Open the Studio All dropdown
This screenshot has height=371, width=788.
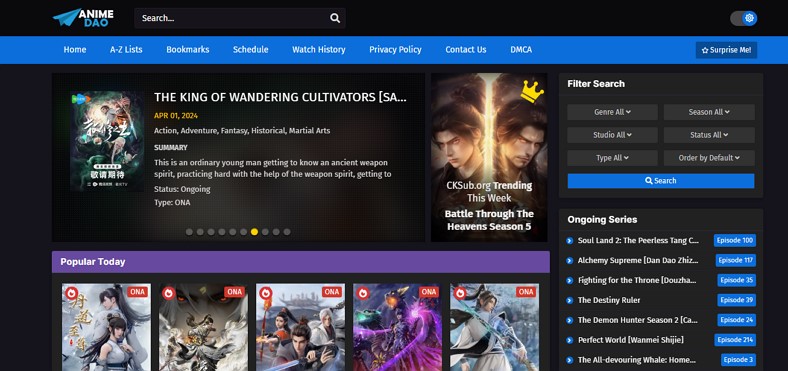pos(612,135)
